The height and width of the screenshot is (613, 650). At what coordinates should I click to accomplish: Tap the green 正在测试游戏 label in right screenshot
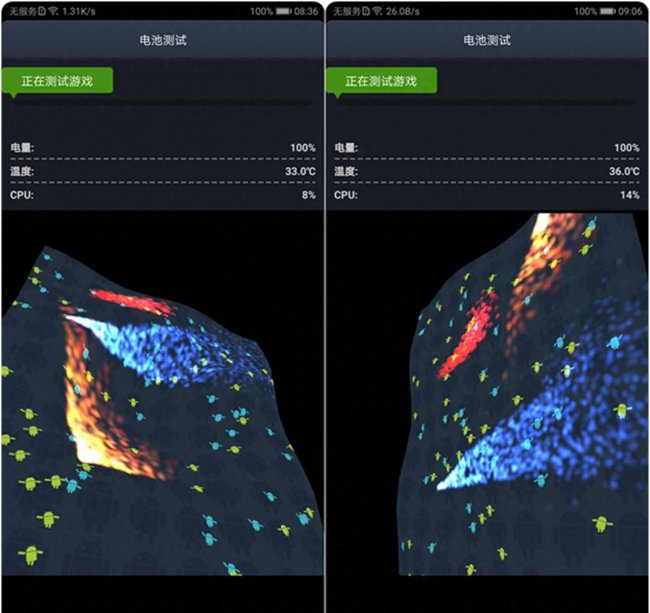(x=381, y=80)
